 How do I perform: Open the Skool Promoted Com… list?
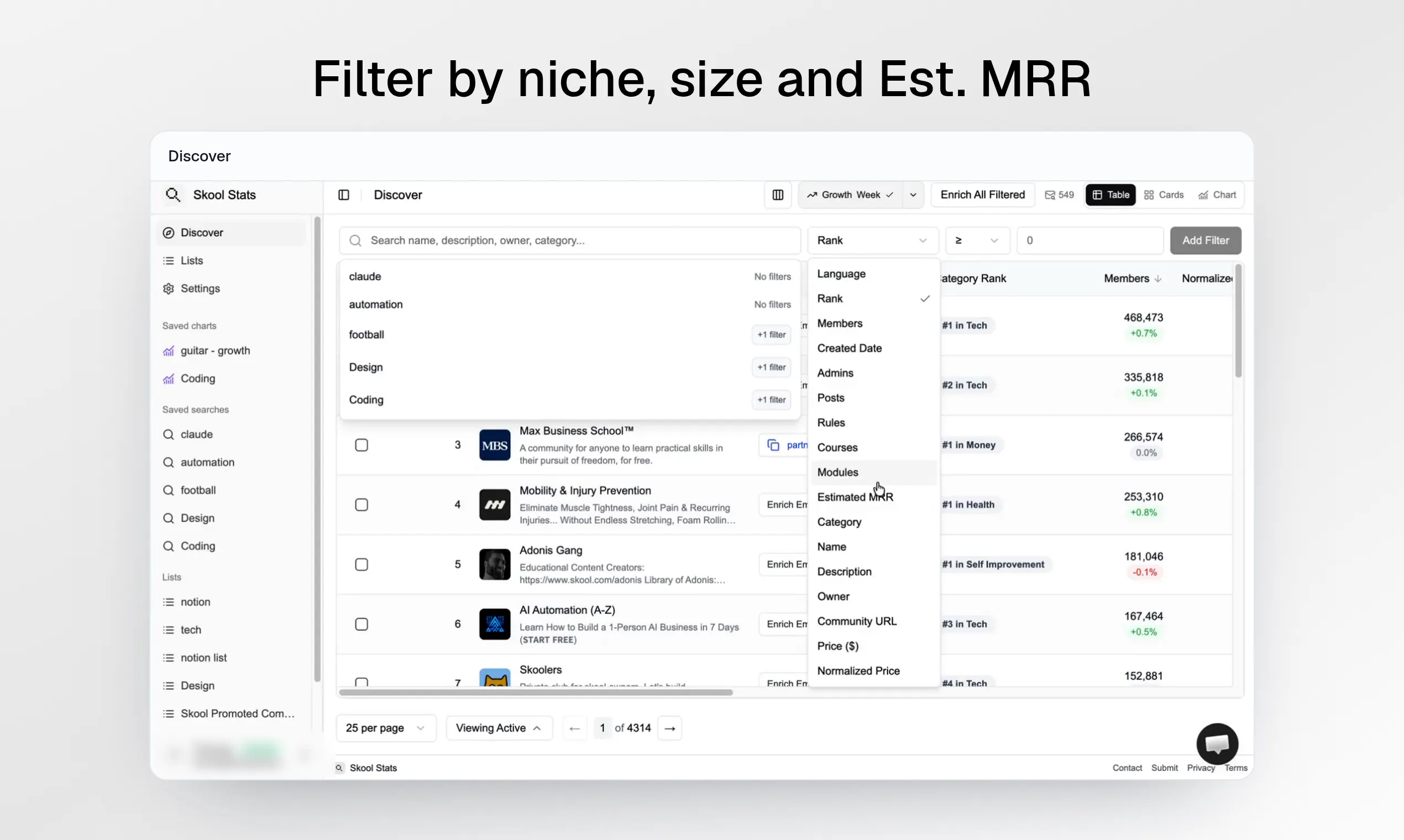228,714
